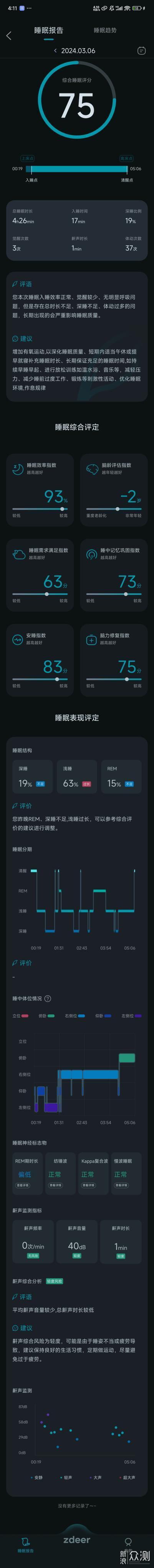The image size is (154, 1568).
Task: Tap the 睡中记忆巩固指数 icon
Action: (x=92, y=553)
